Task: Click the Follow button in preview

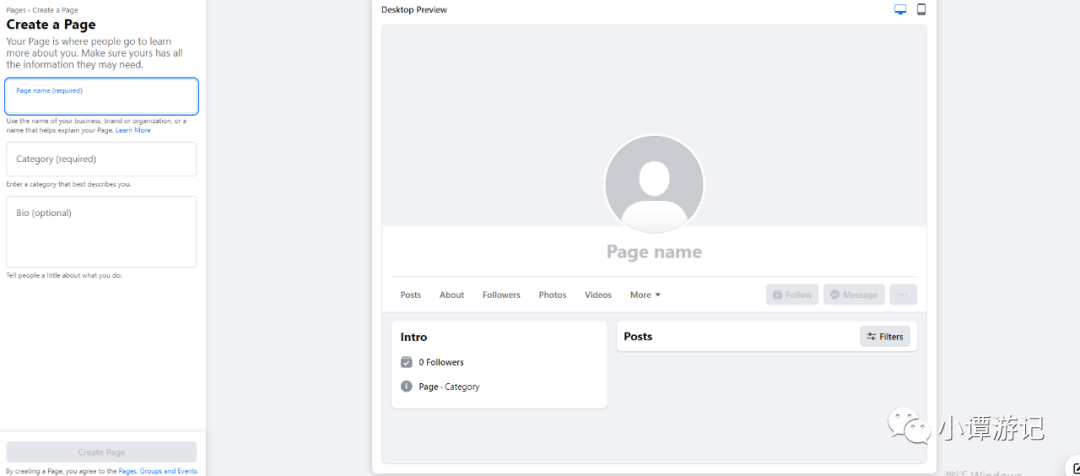Action: (x=792, y=294)
